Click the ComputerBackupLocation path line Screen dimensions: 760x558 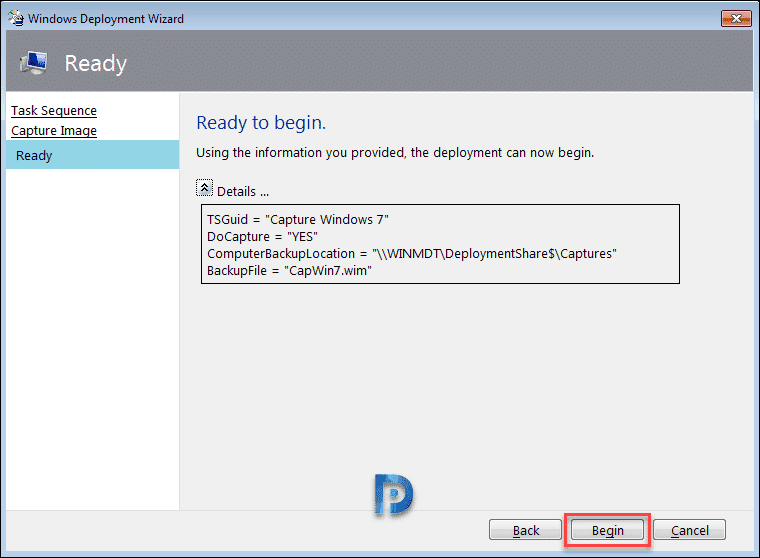pos(412,254)
